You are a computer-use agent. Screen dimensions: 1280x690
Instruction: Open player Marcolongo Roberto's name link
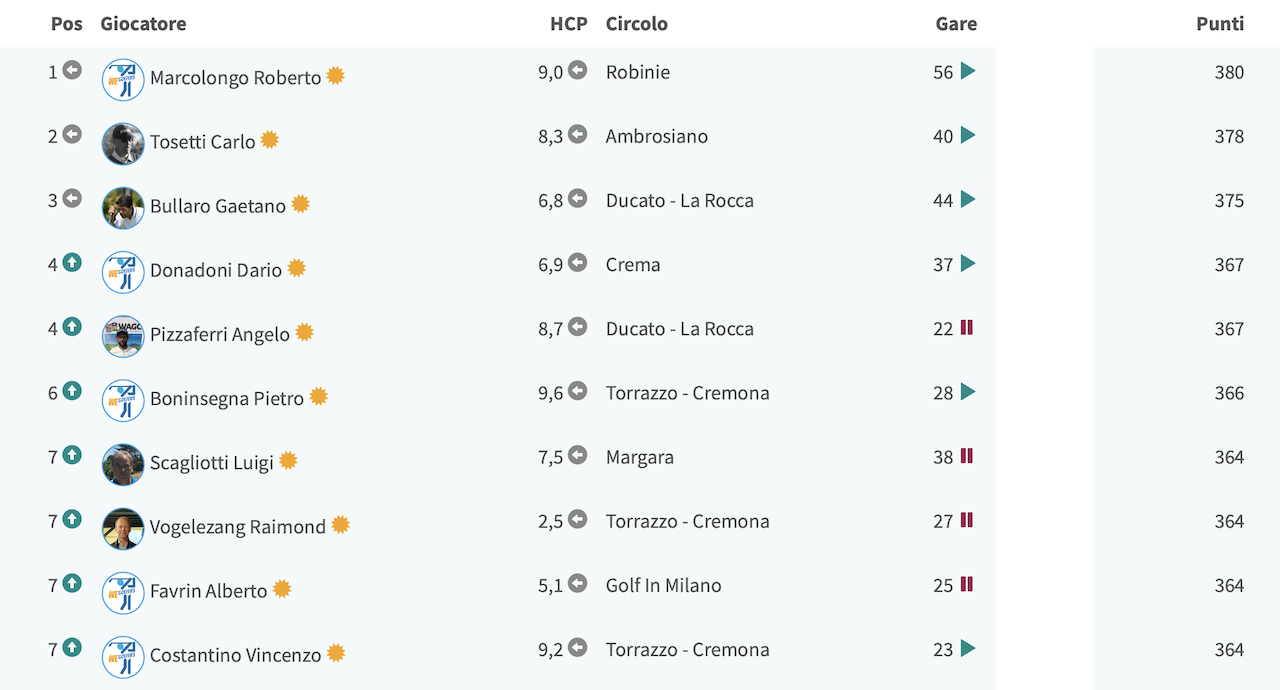(x=236, y=78)
